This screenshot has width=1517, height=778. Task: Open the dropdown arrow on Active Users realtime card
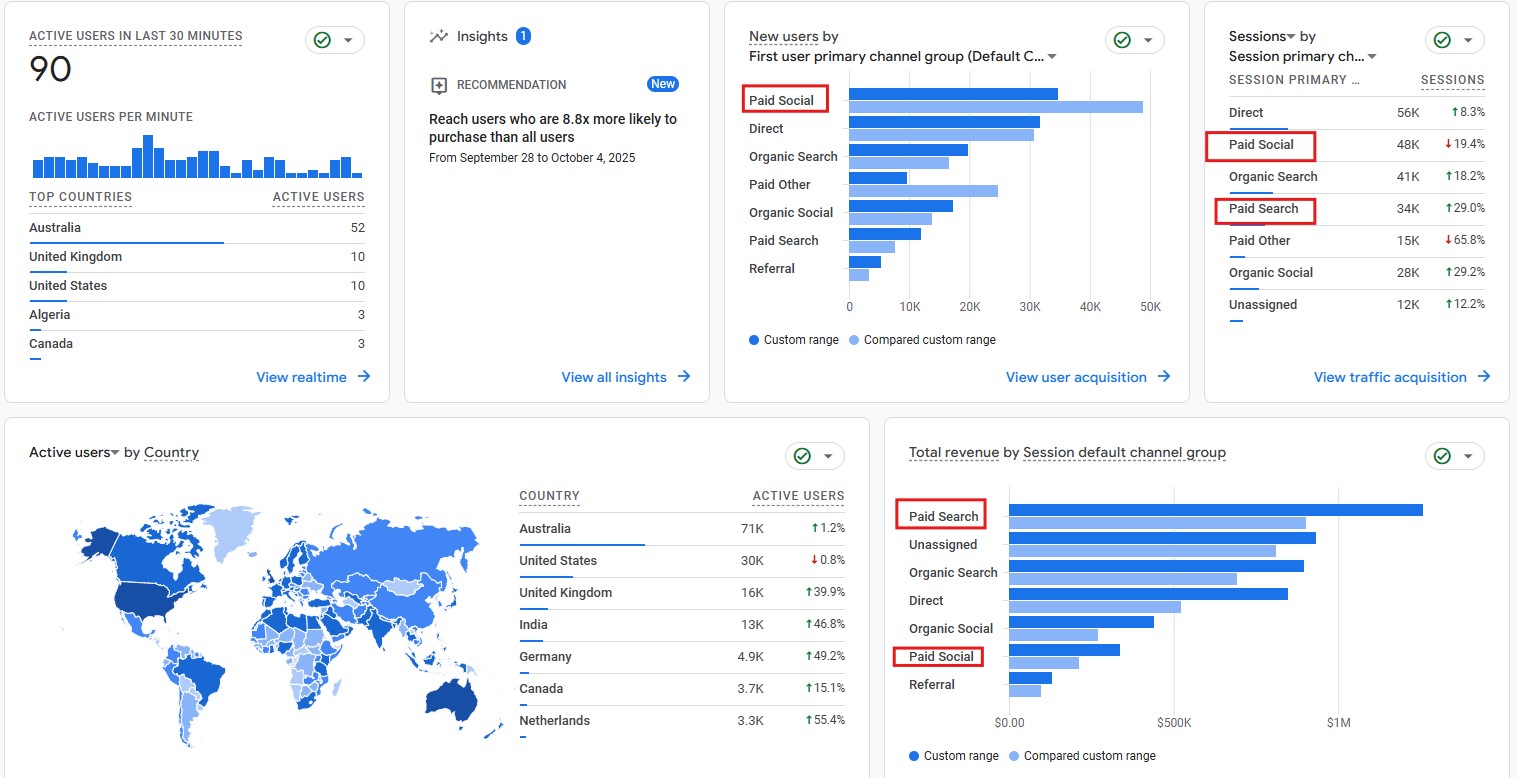[348, 40]
